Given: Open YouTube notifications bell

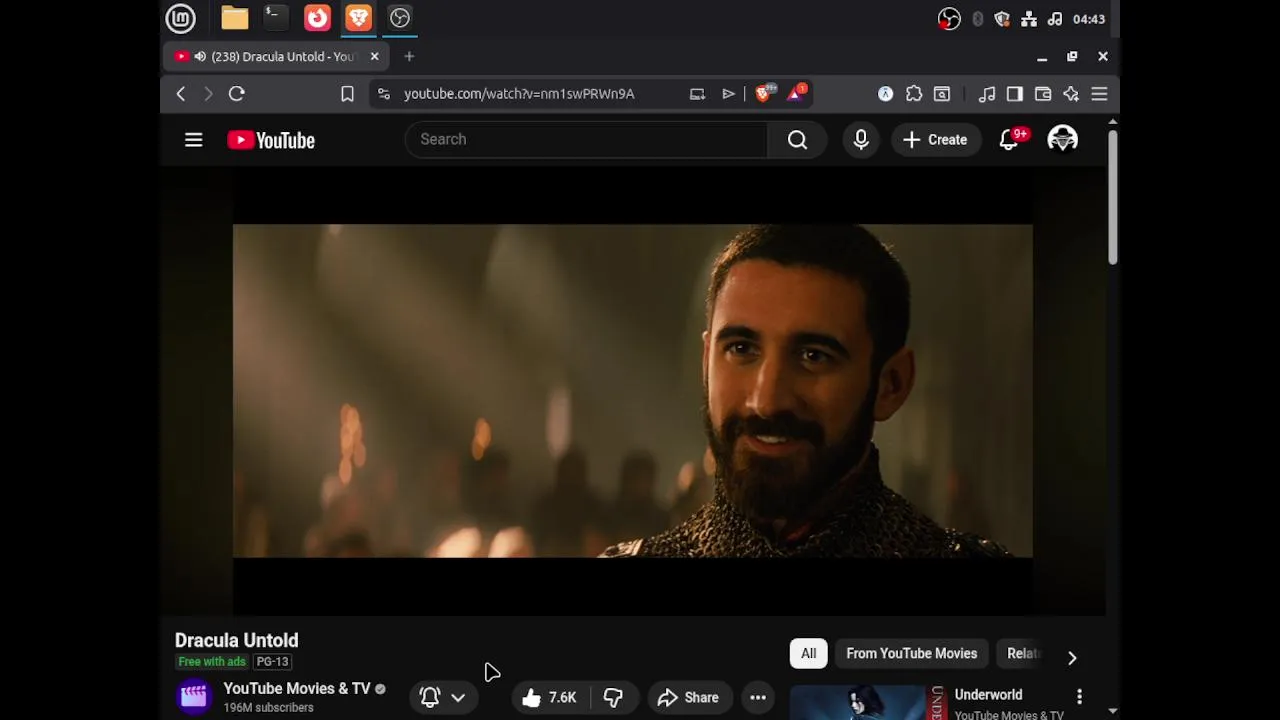Looking at the screenshot, I should pyautogui.click(x=1009, y=140).
